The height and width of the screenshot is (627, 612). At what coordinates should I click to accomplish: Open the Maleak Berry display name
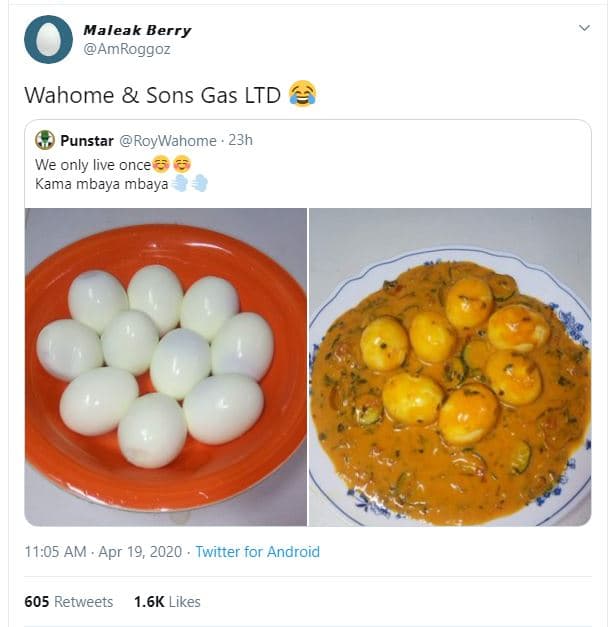coord(137,30)
